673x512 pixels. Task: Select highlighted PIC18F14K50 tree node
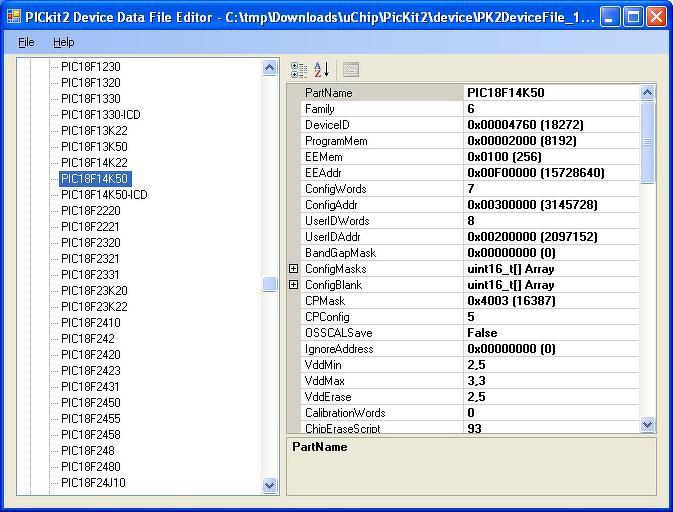95,179
